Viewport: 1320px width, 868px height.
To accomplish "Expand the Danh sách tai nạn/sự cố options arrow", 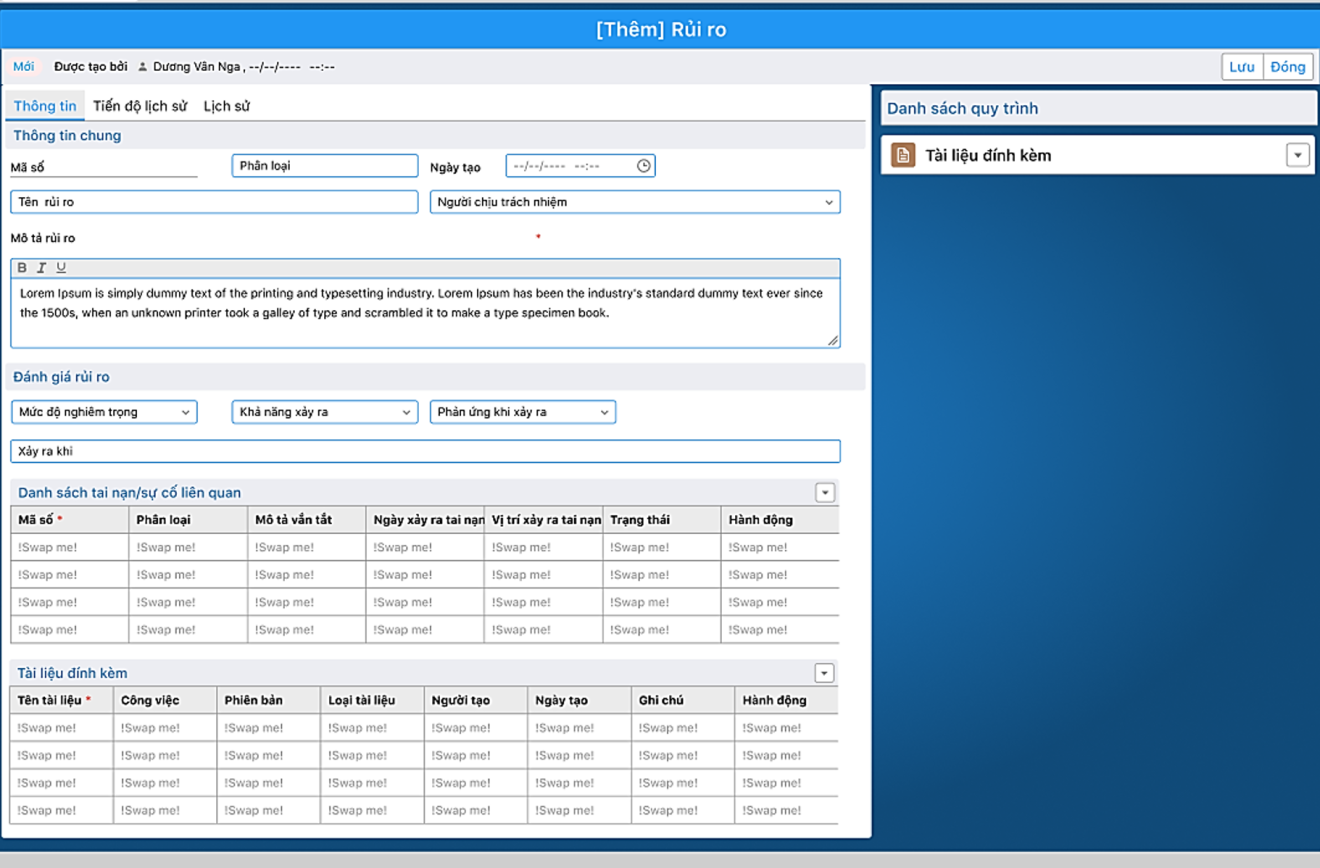I will pyautogui.click(x=824, y=492).
